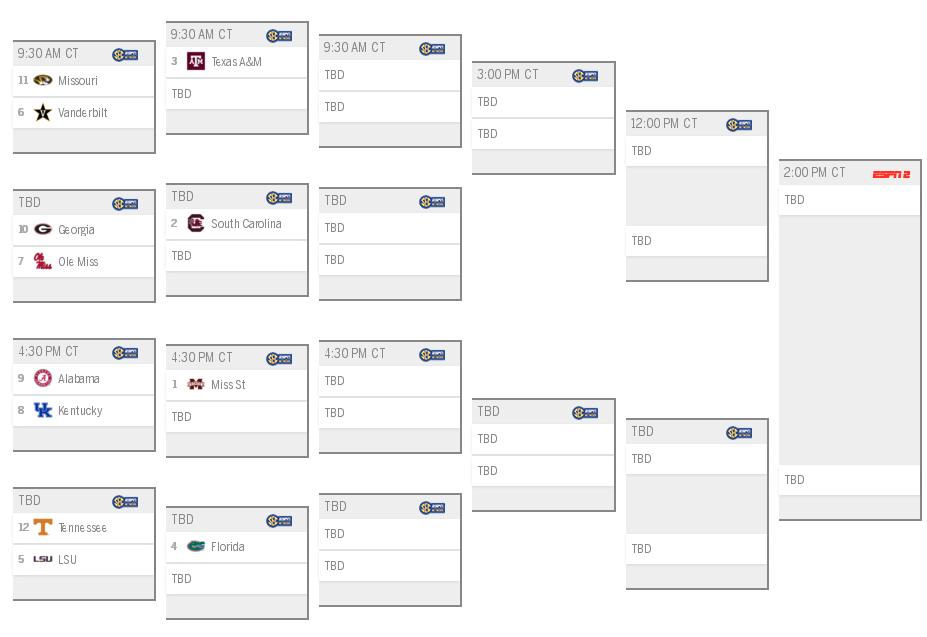Select the 12:00 PM CT semifinal header

tap(696, 124)
